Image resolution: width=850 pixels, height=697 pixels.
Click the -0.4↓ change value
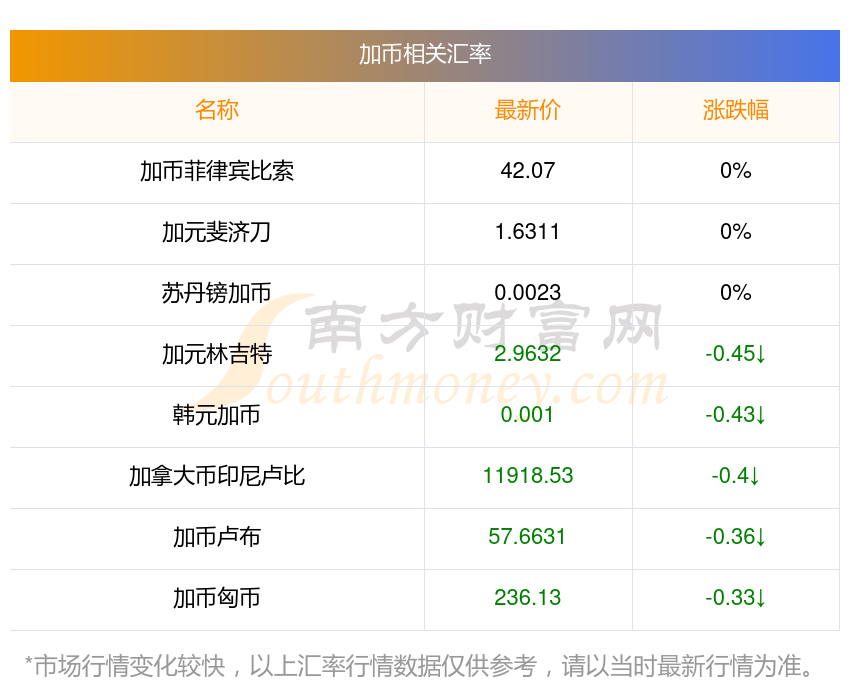[736, 476]
